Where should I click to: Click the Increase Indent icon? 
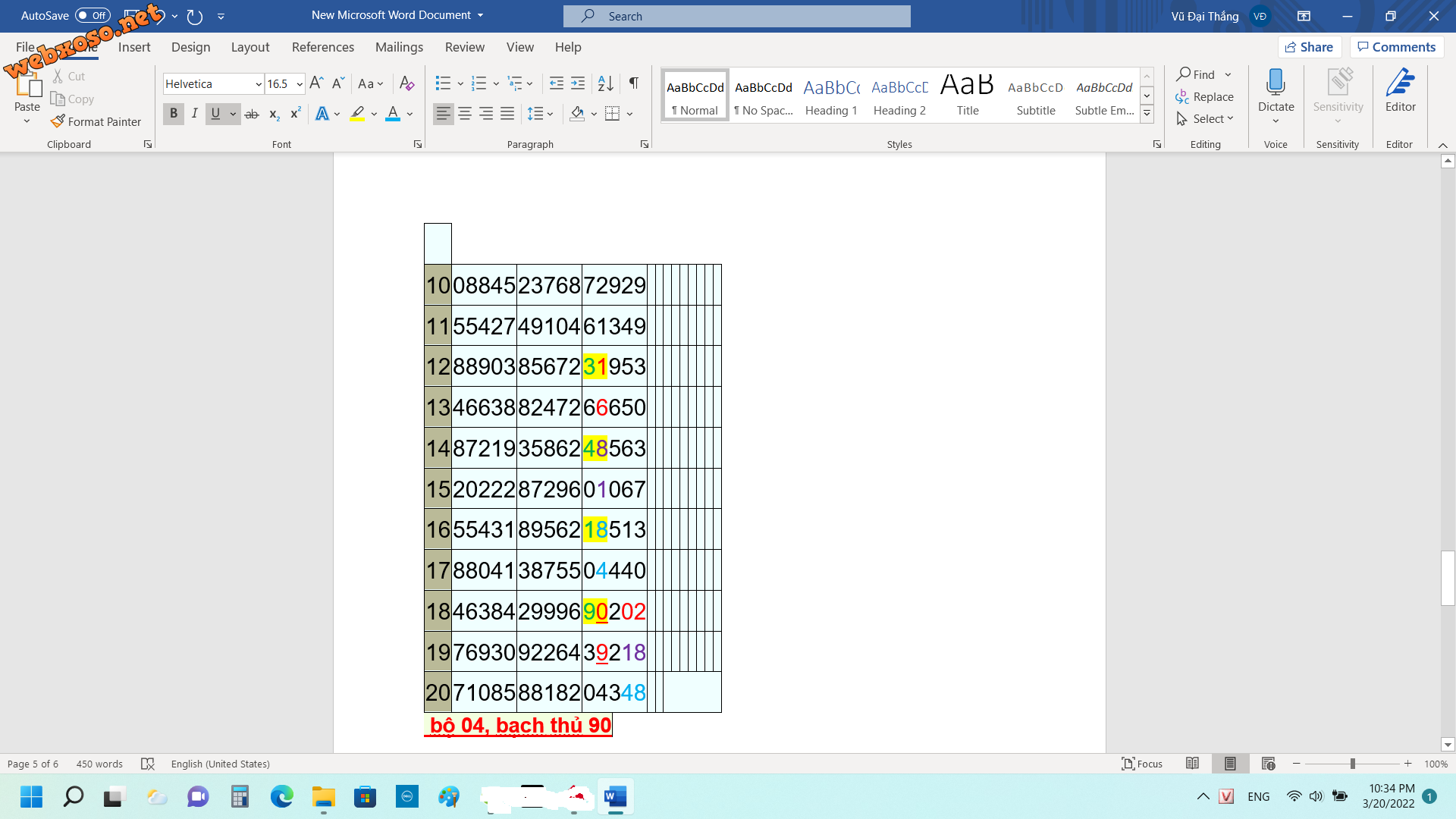point(578,83)
